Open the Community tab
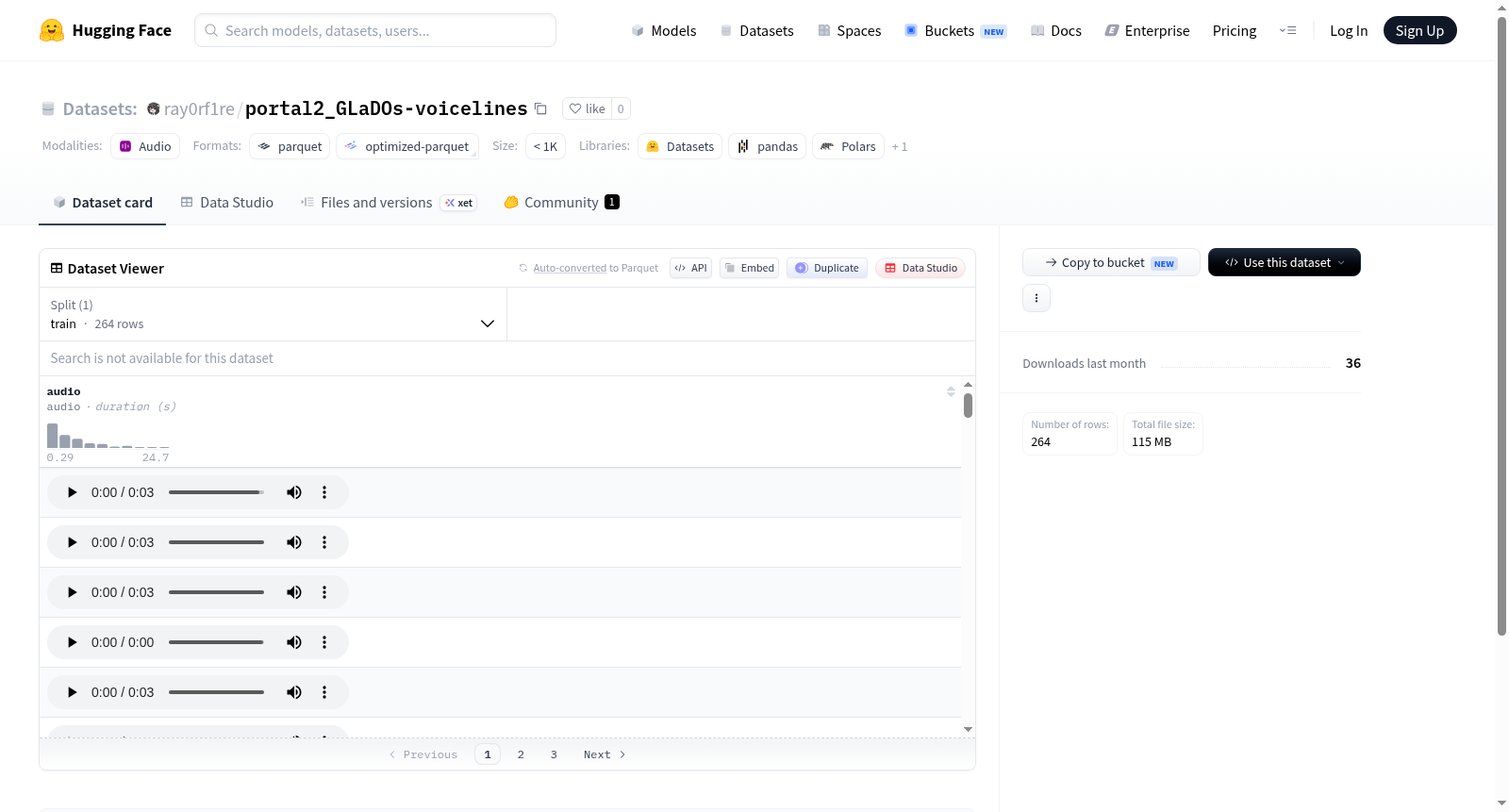The height and width of the screenshot is (812, 1509). point(561,202)
